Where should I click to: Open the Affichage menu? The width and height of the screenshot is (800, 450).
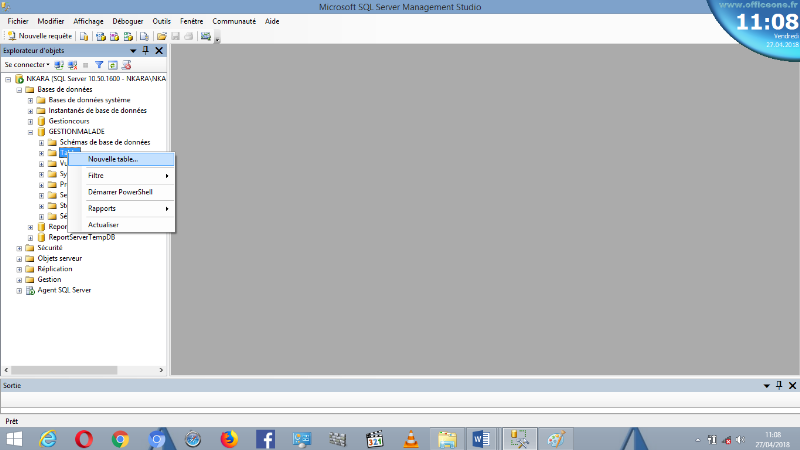[88, 21]
